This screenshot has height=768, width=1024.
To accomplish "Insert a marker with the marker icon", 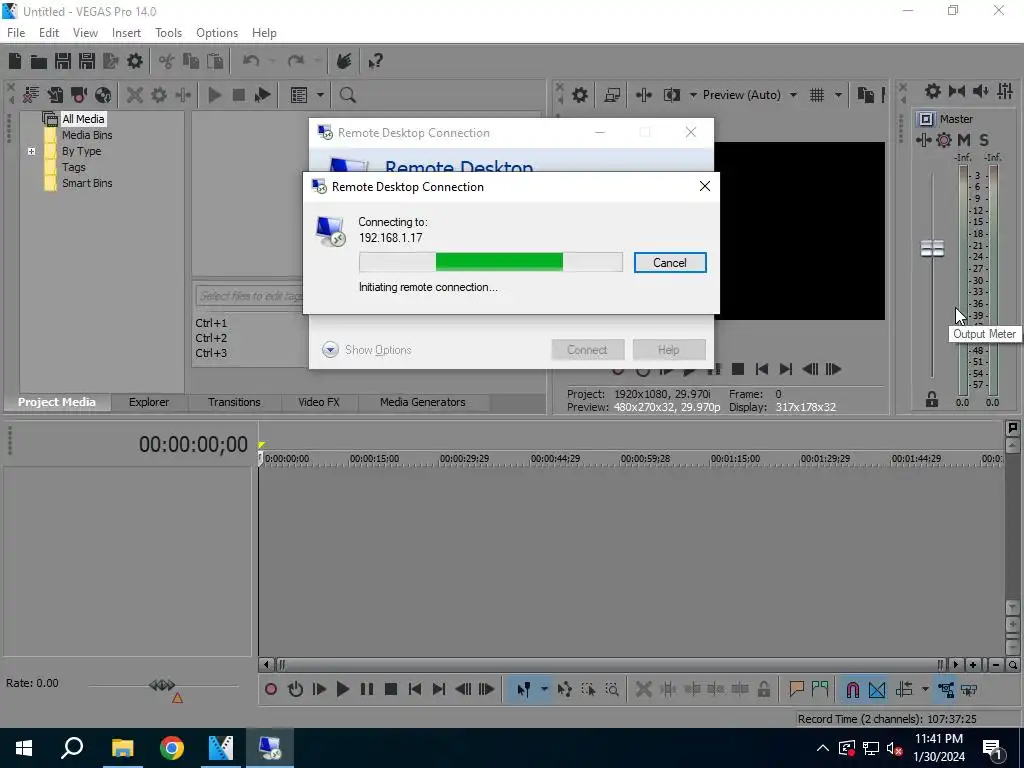I will click(x=796, y=690).
